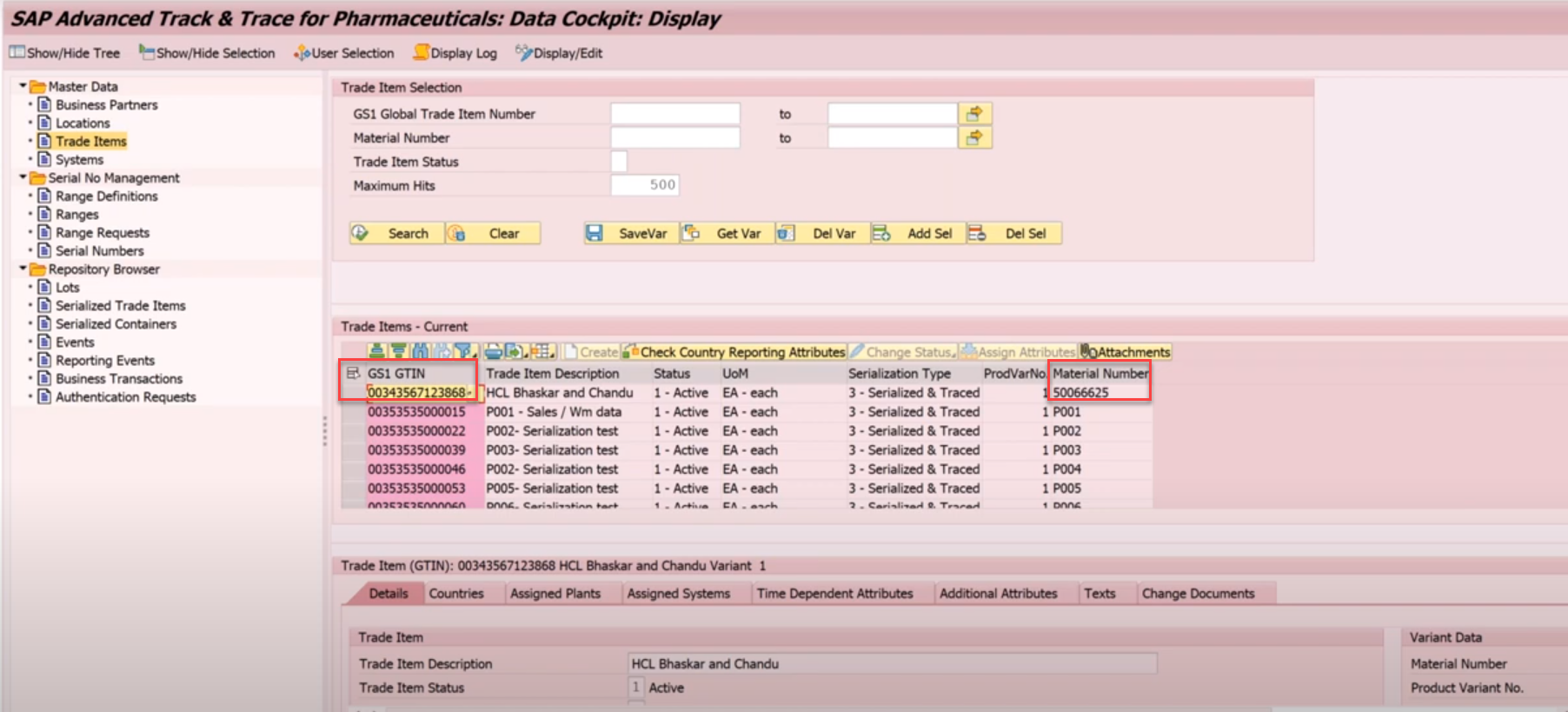The width and height of the screenshot is (1568, 712).
Task: Open the Assigned Plants tab
Action: click(555, 593)
